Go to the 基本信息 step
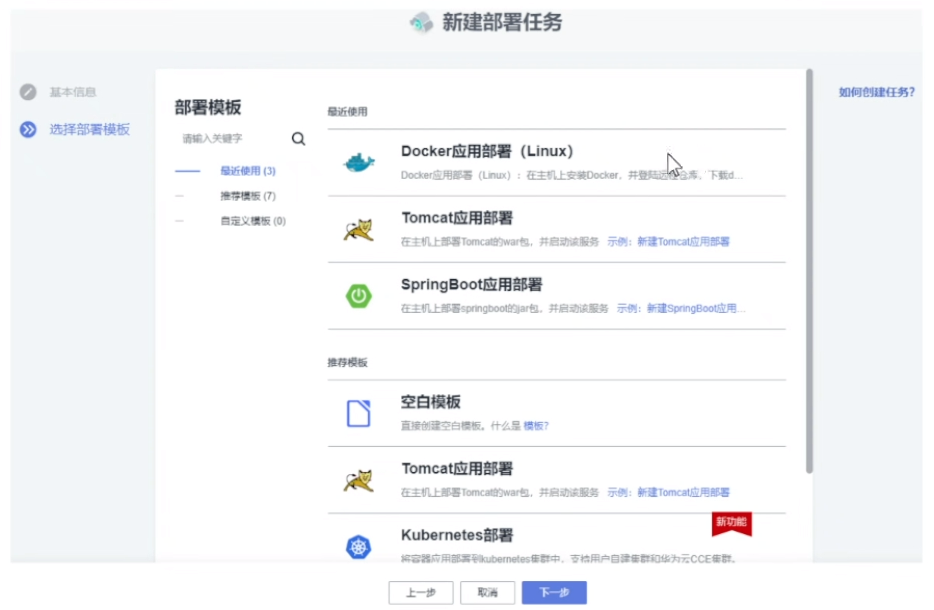This screenshot has height=610, width=934. [x=73, y=92]
